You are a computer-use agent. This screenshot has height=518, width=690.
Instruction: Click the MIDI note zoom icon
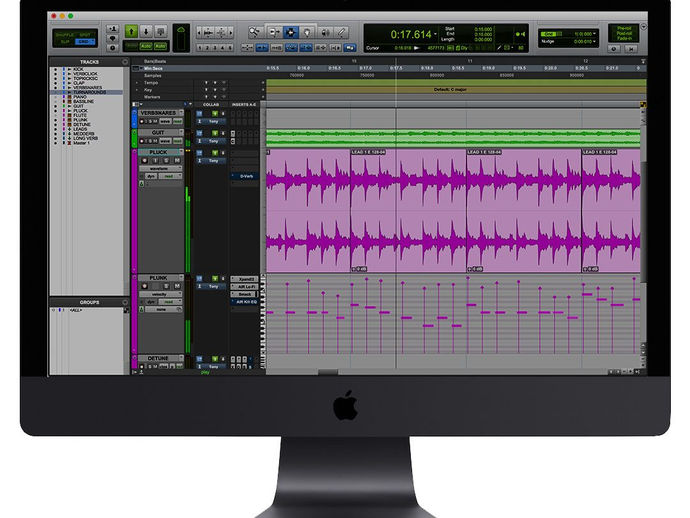(x=221, y=32)
